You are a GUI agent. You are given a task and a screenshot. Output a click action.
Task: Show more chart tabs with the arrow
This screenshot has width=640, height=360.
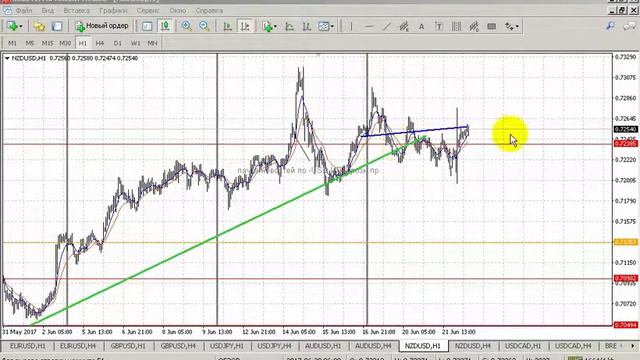(x=633, y=346)
